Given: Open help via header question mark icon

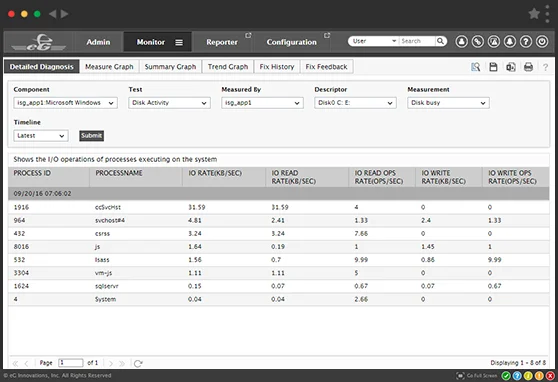Looking at the screenshot, I should click(x=526, y=42).
